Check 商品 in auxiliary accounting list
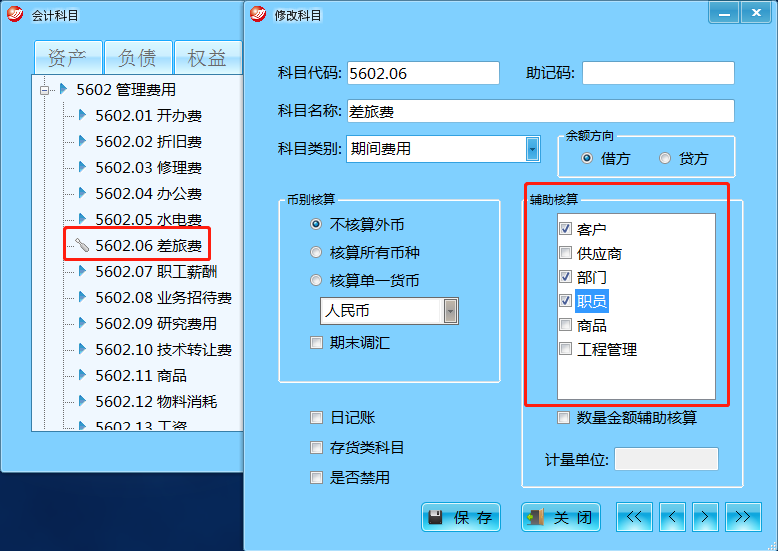The height and width of the screenshot is (551, 778). (565, 325)
